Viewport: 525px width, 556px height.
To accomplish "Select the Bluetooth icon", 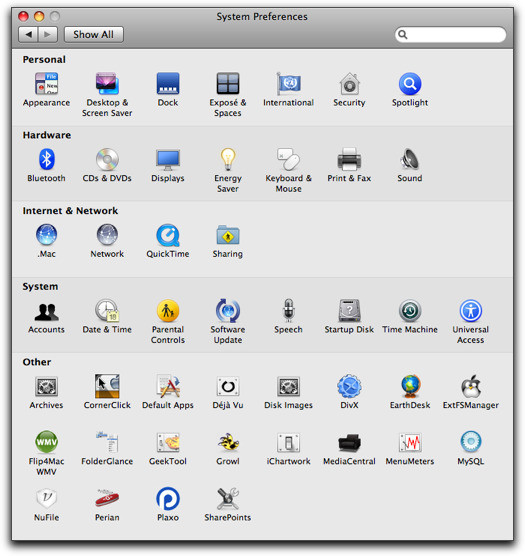I will pos(46,159).
